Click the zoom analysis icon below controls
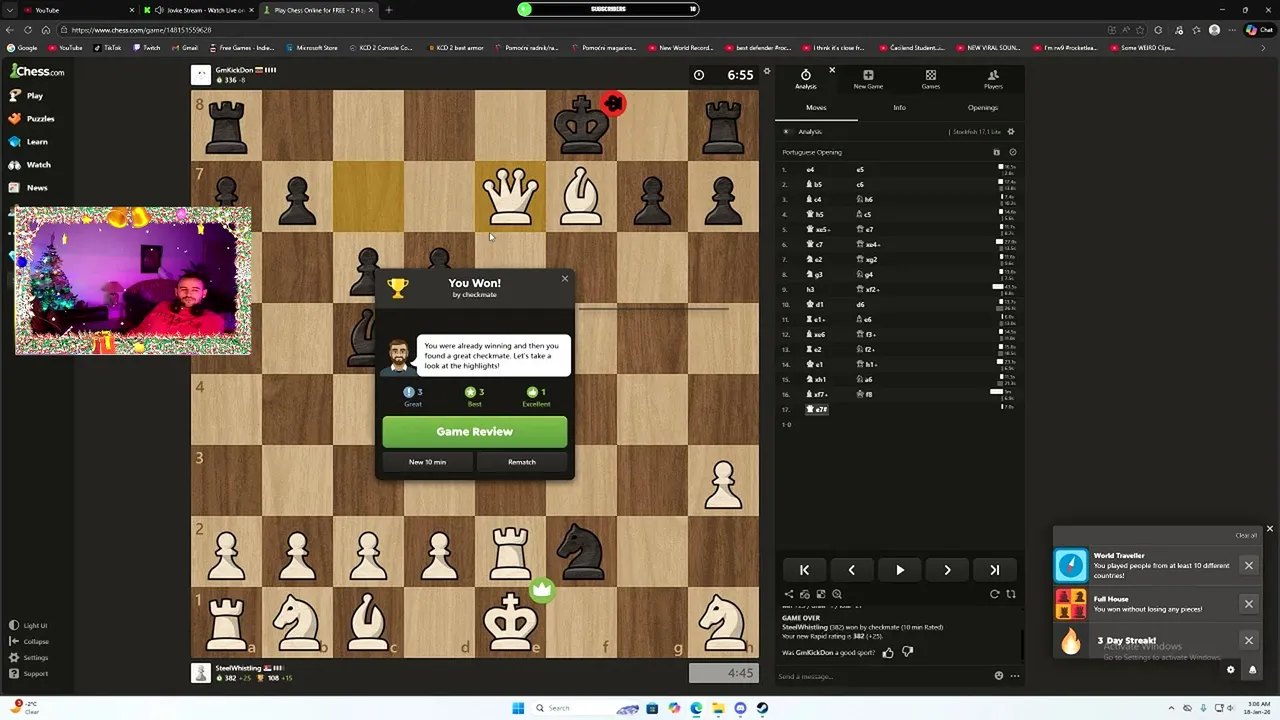 coord(837,594)
